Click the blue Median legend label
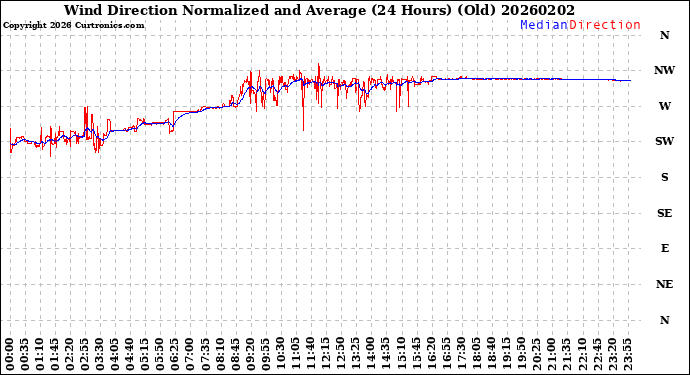690x375 pixels. pos(544,25)
